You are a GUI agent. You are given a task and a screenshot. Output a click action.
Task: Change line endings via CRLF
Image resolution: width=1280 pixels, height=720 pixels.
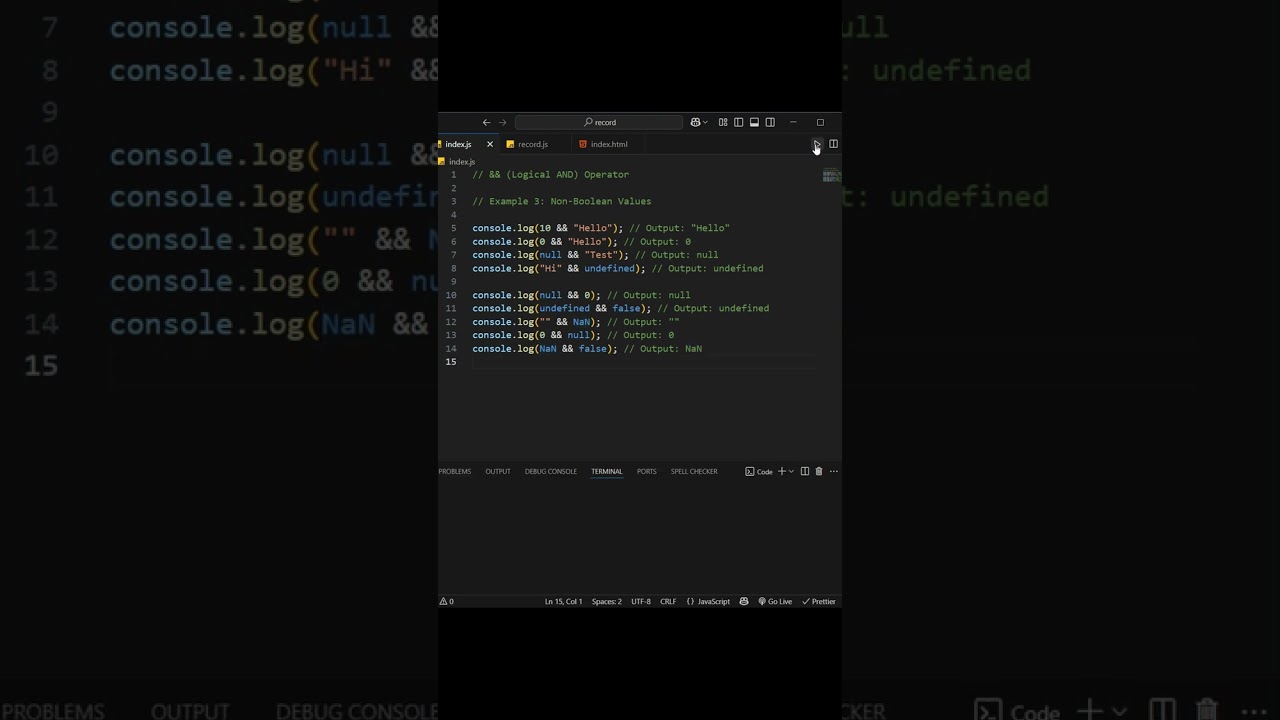pos(668,601)
